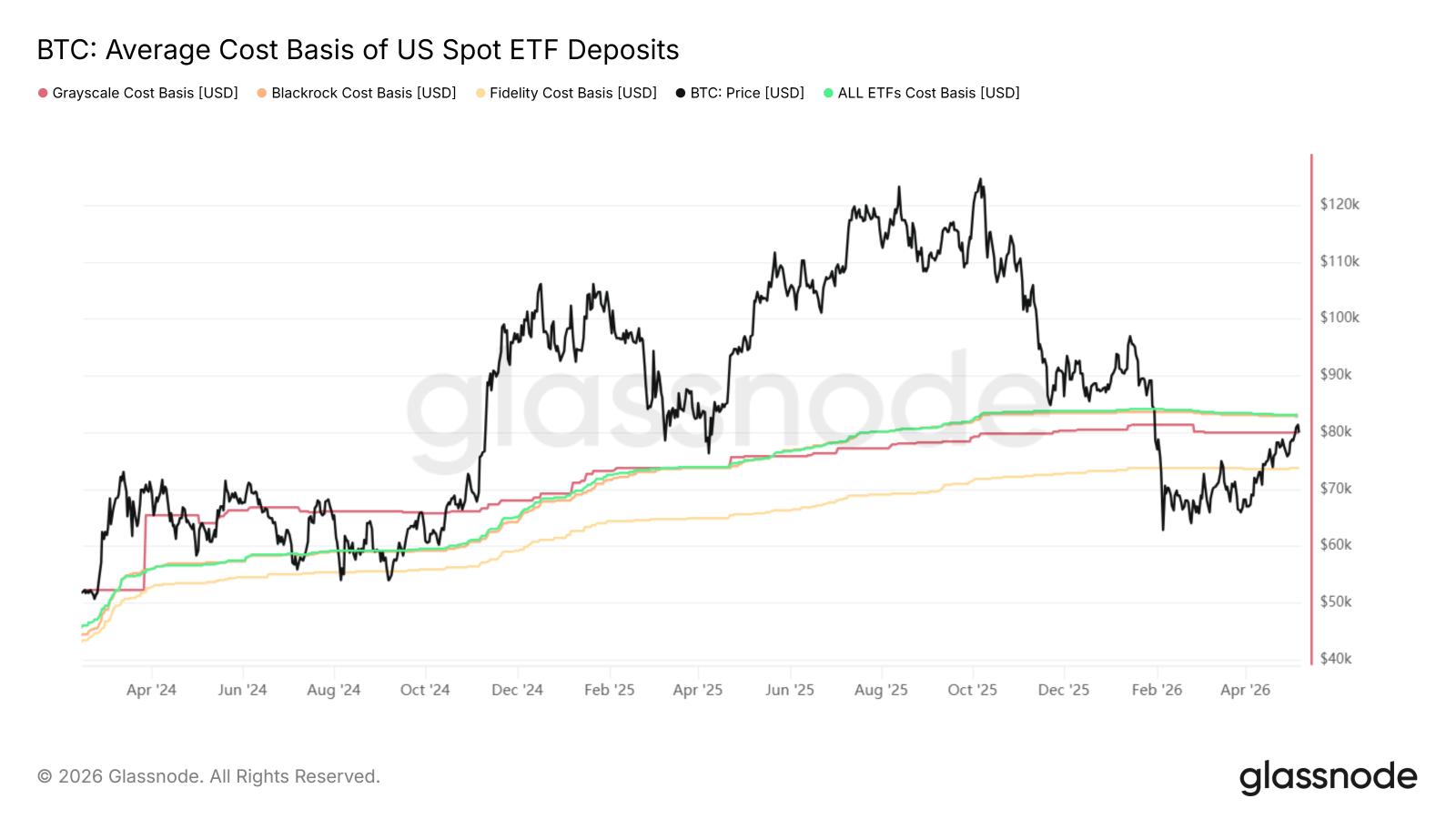Click the Blackrock Cost Basis orange legend dot
Image resolution: width=1456 pixels, height=819 pixels.
(262, 93)
